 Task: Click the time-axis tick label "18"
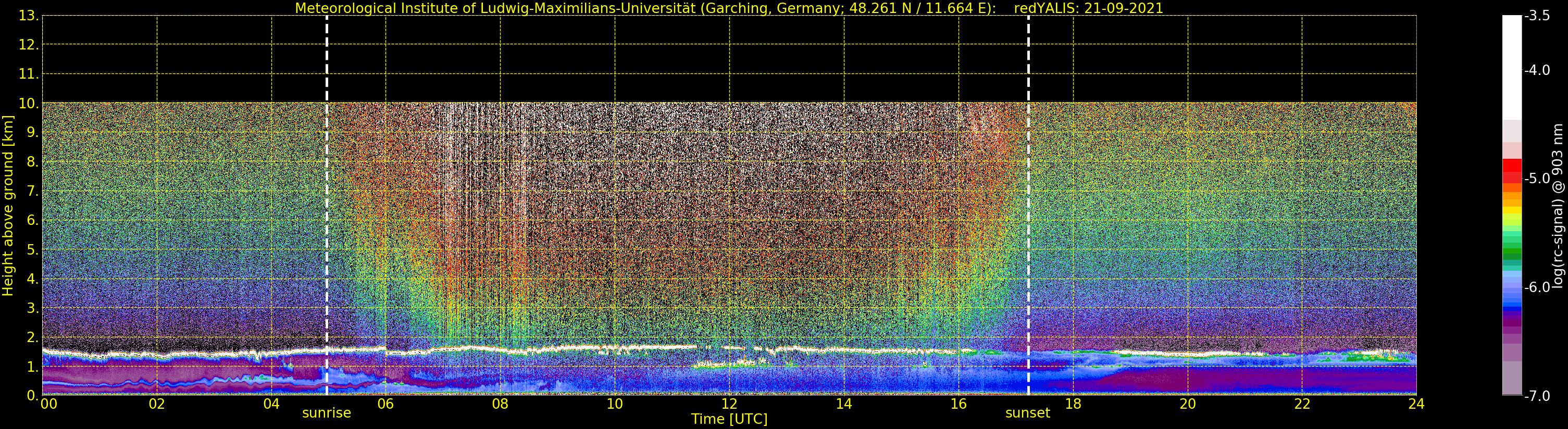click(x=1073, y=404)
